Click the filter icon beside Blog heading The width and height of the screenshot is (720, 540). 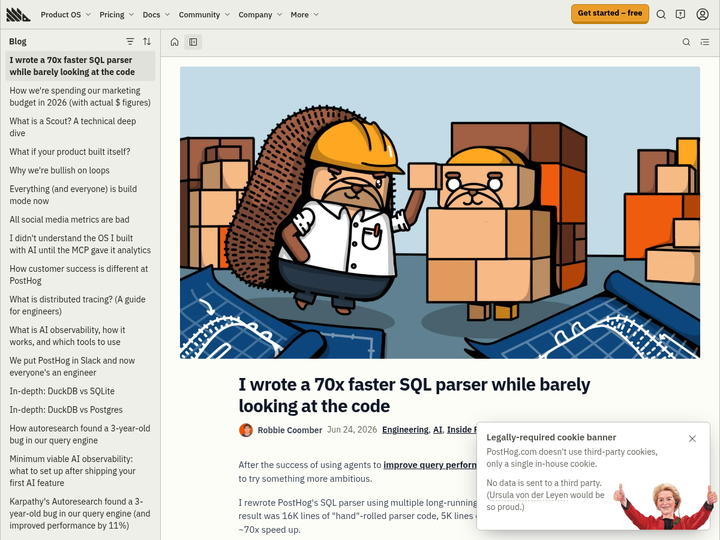[x=130, y=42]
